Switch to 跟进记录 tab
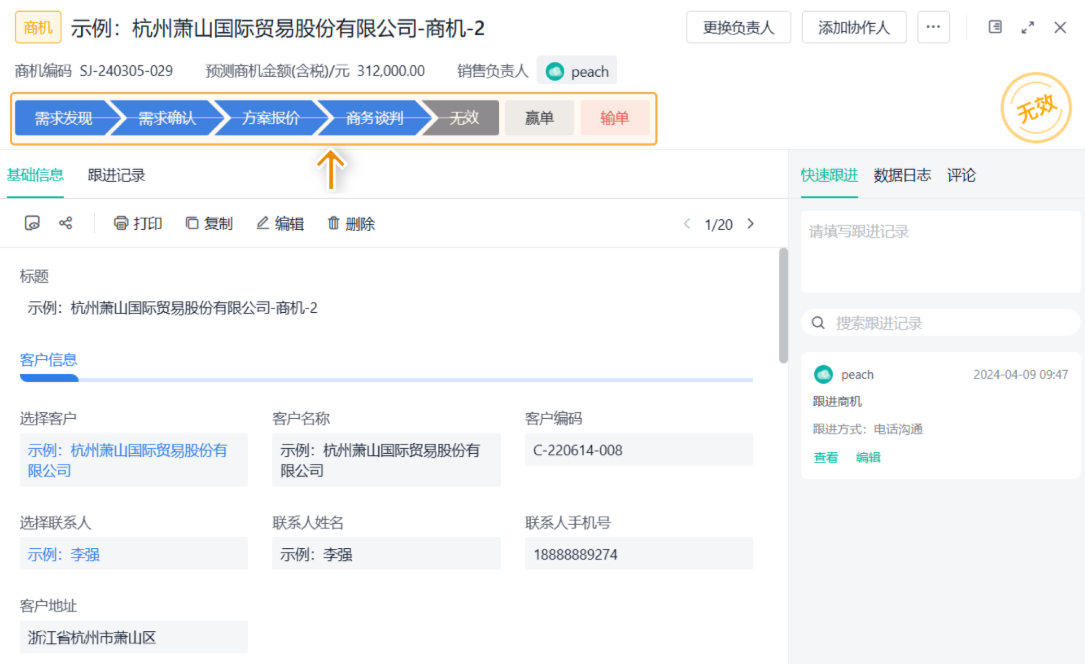The image size is (1085, 664). pyautogui.click(x=116, y=175)
